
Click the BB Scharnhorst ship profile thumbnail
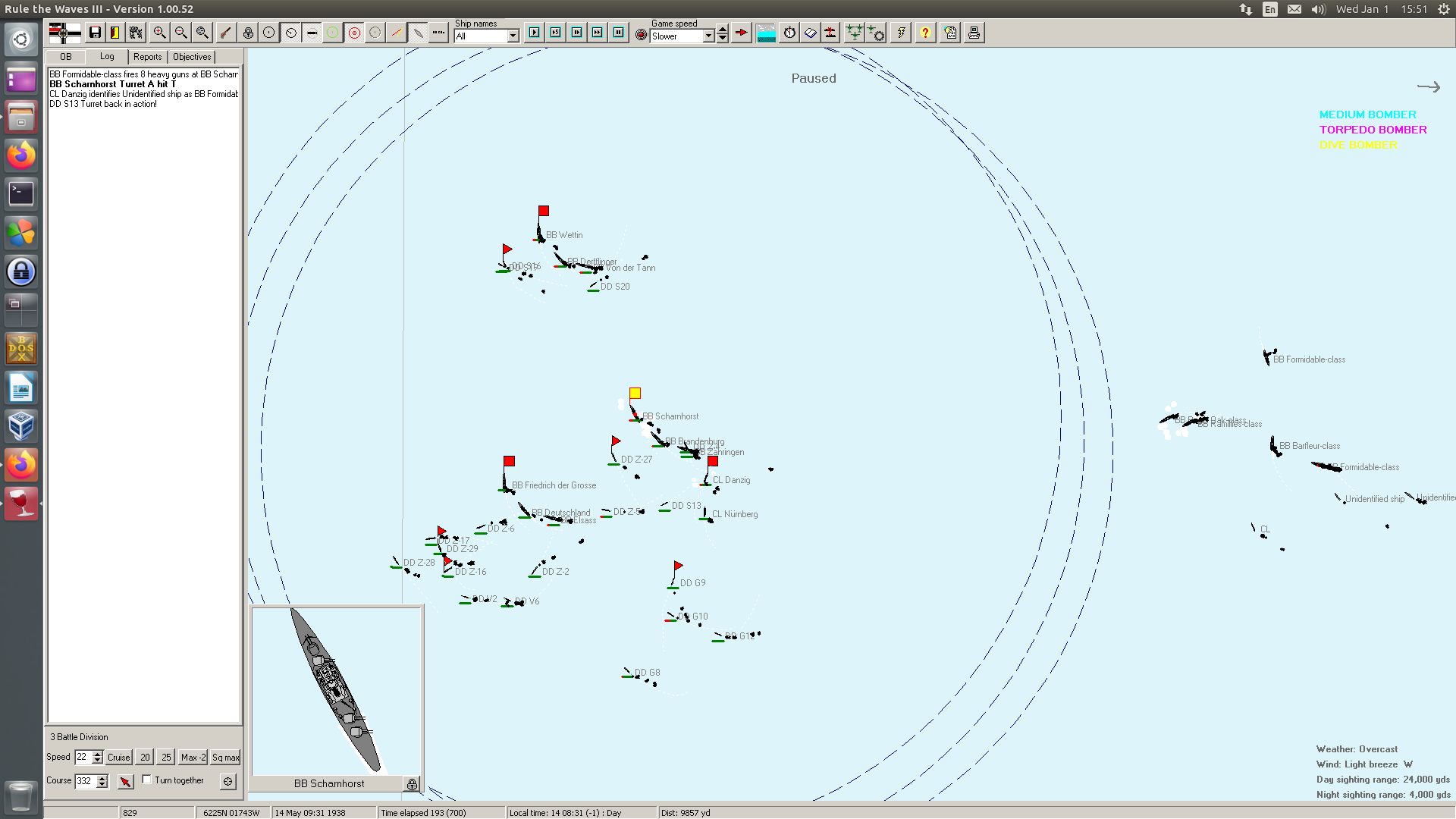click(x=336, y=690)
